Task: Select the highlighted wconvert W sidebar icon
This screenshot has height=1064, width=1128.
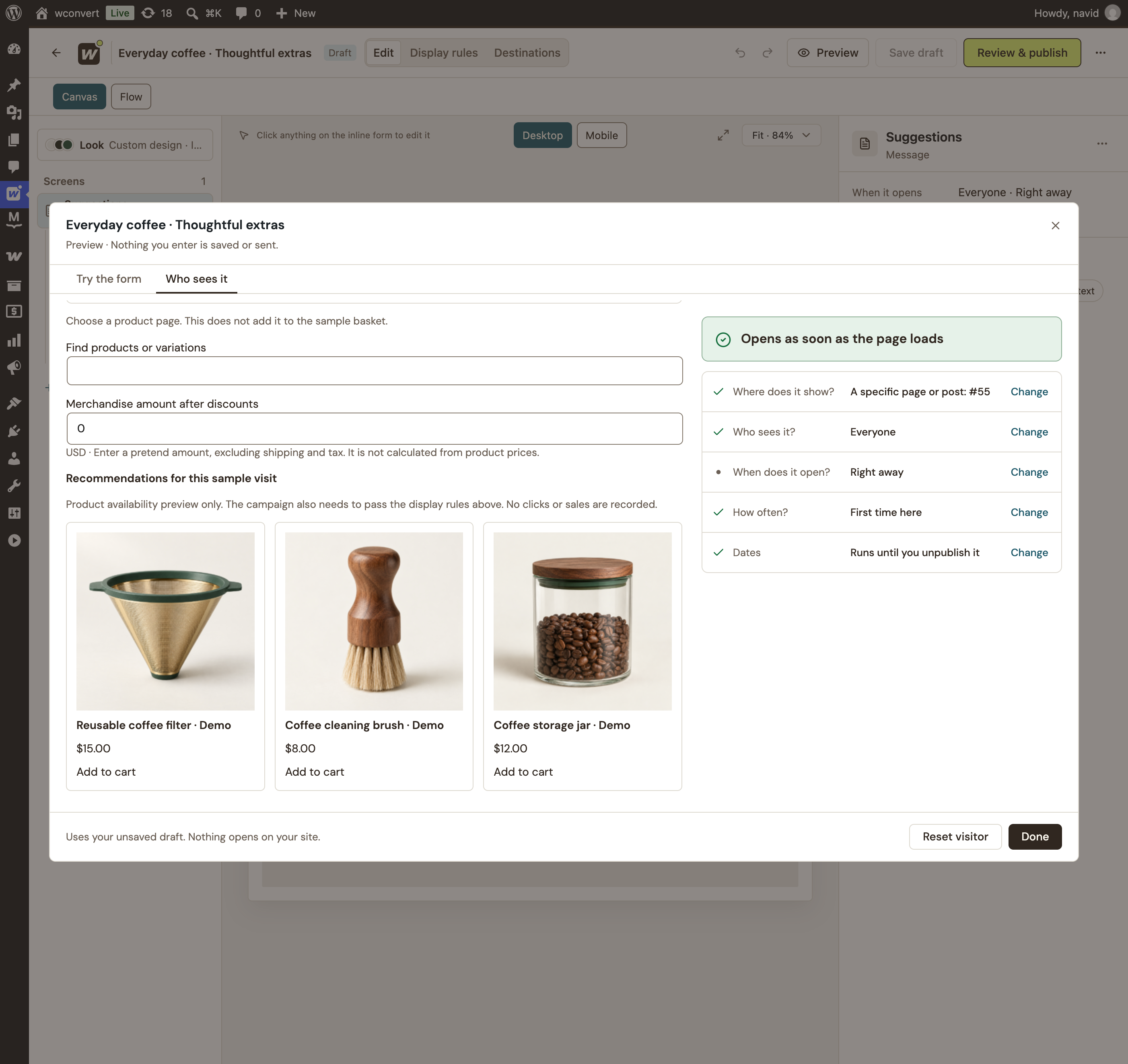Action: [14, 194]
